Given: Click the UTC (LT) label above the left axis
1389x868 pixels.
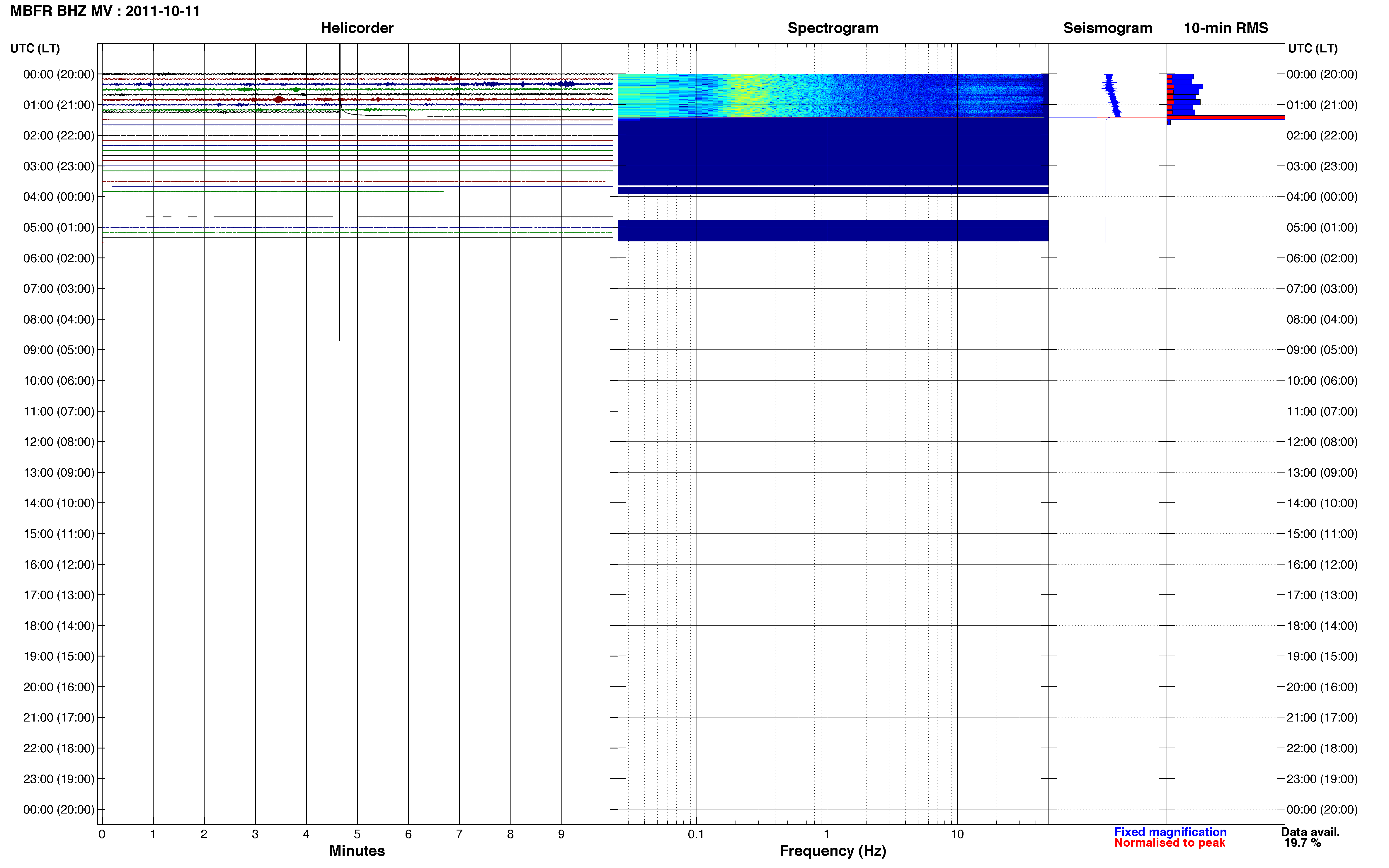Looking at the screenshot, I should pos(35,48).
